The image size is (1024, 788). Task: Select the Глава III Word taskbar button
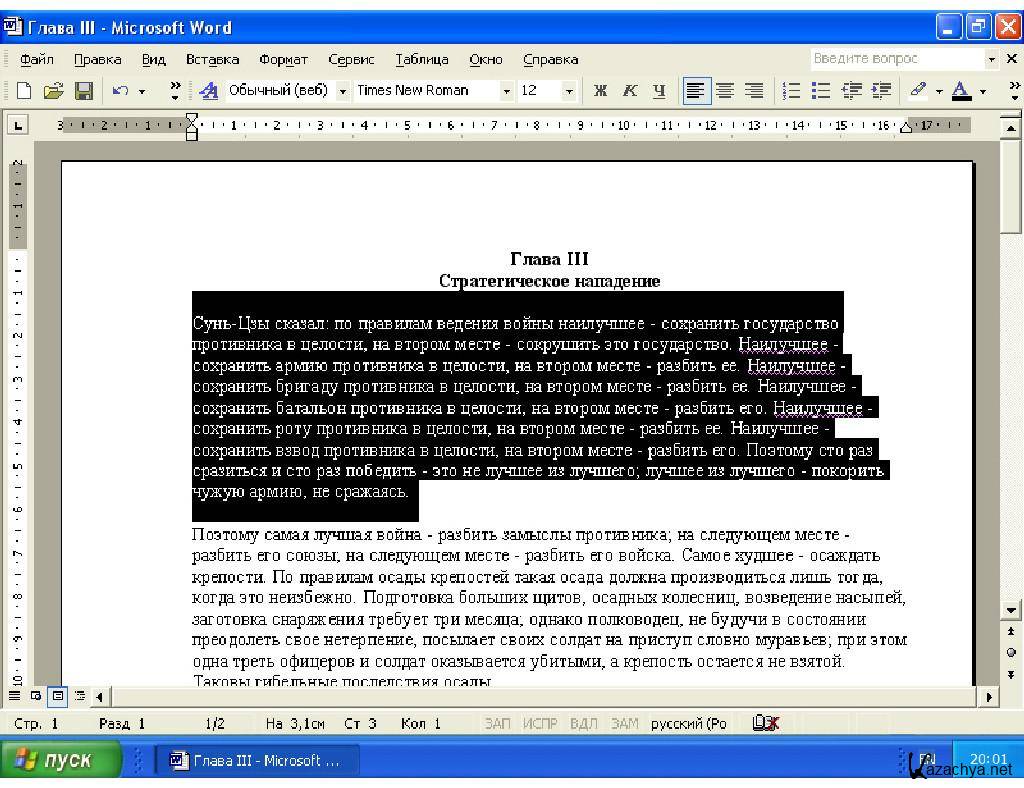(256, 760)
